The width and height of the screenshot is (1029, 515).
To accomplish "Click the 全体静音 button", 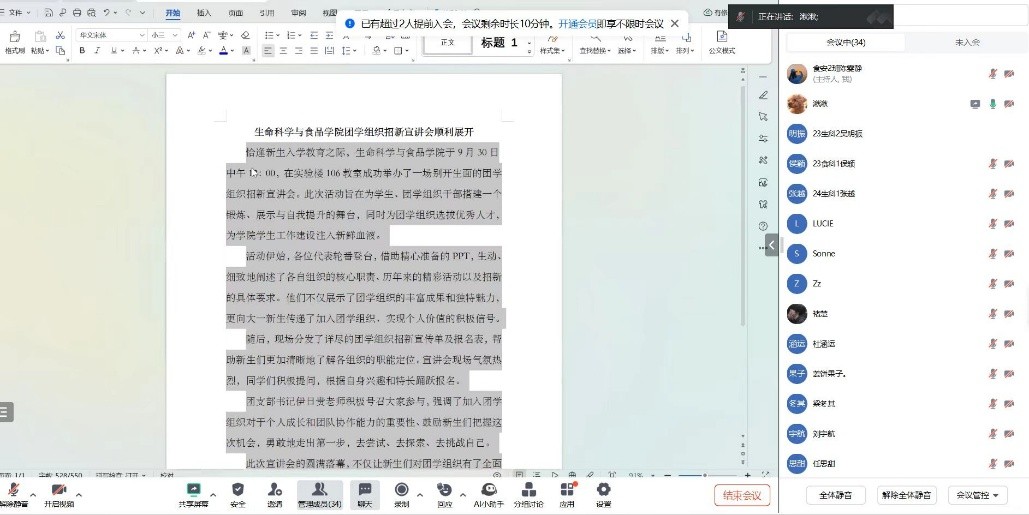I will click(835, 495).
